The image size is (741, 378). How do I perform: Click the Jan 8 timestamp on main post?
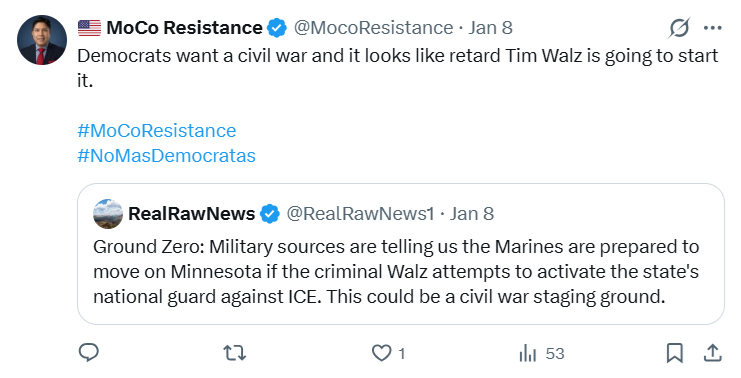click(x=491, y=28)
